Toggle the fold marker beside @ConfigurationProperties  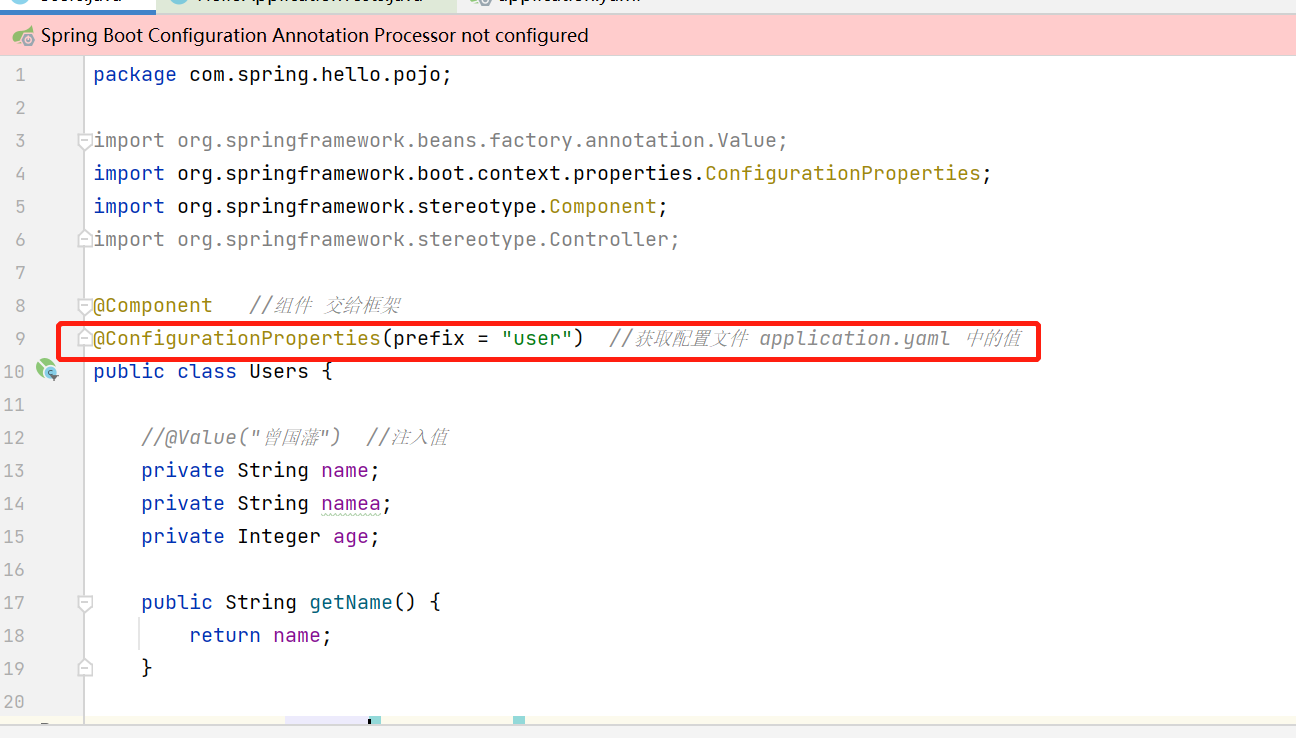[x=85, y=338]
